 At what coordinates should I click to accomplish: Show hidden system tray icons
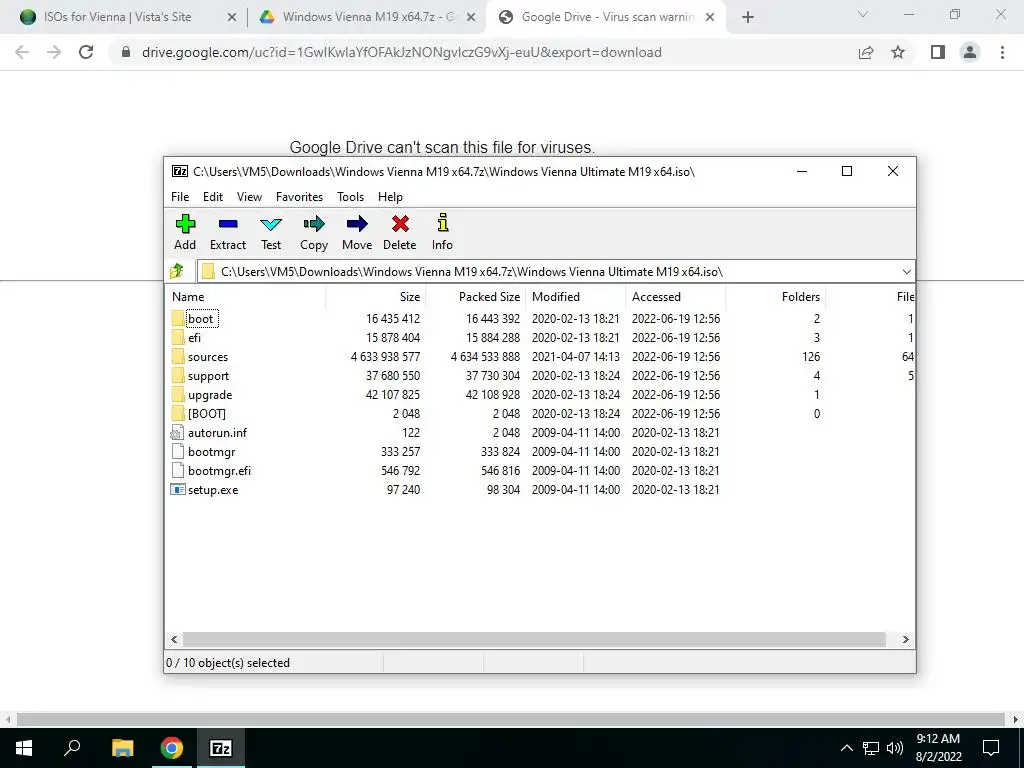[846, 748]
